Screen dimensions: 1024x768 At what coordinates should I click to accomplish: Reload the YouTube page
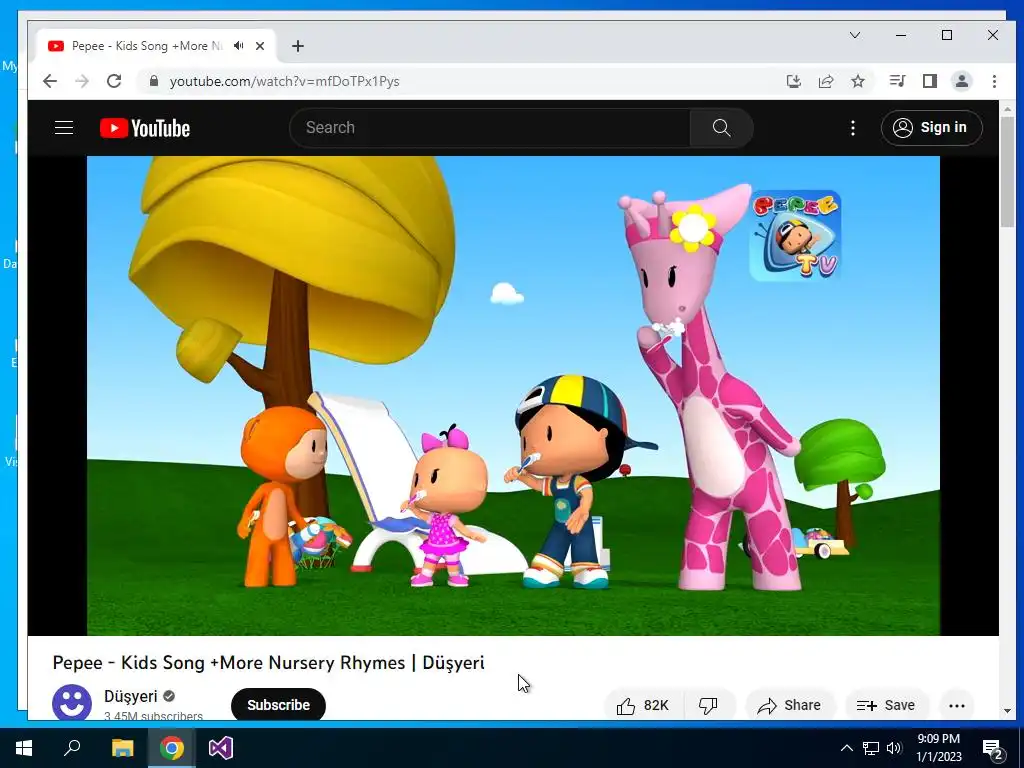[114, 81]
